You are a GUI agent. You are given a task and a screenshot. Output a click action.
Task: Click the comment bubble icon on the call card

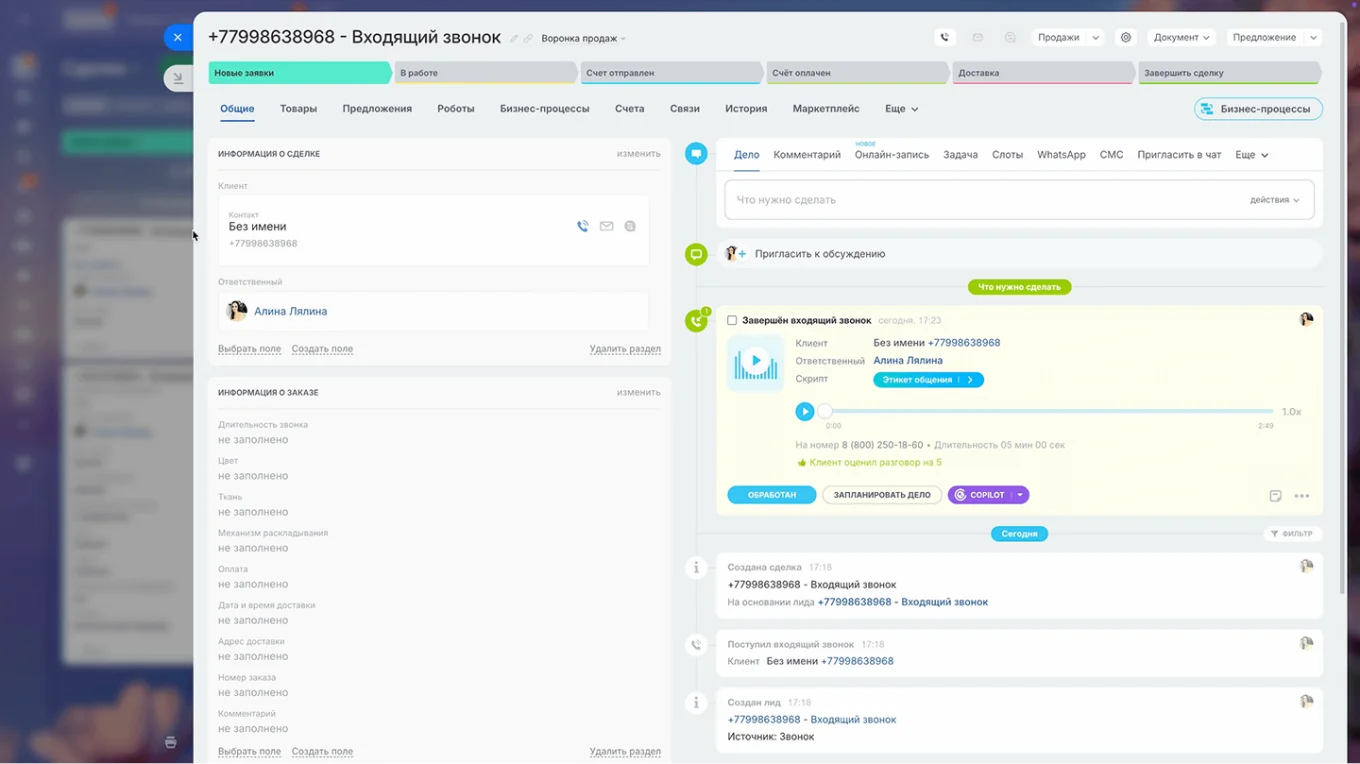(x=1274, y=495)
